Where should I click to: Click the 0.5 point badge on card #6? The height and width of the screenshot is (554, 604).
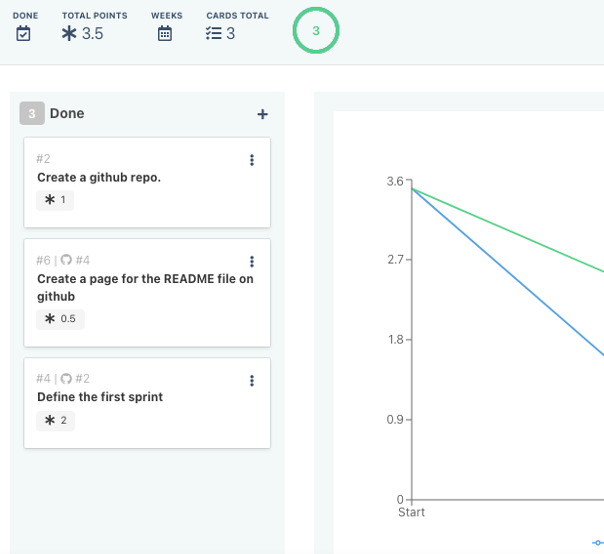point(60,319)
